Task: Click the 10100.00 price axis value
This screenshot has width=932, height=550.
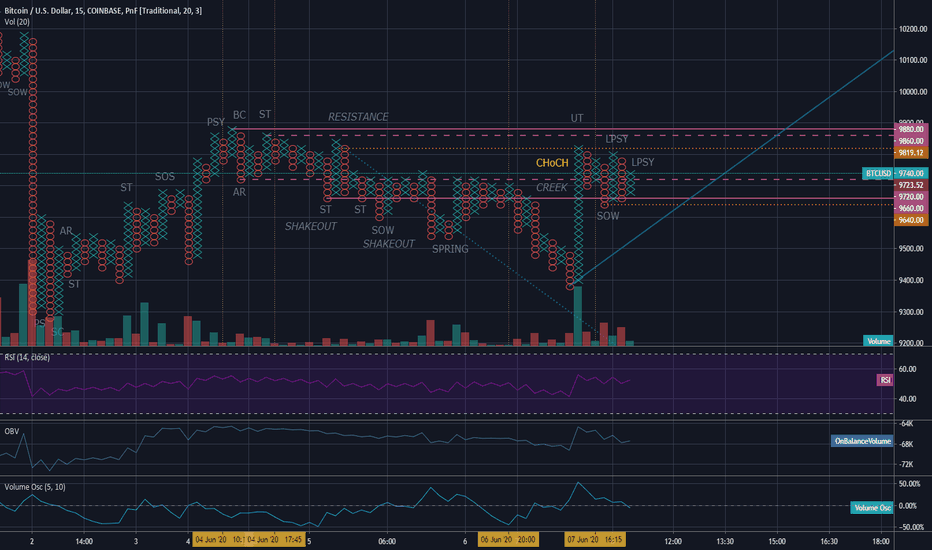Action: pyautogui.click(x=913, y=60)
